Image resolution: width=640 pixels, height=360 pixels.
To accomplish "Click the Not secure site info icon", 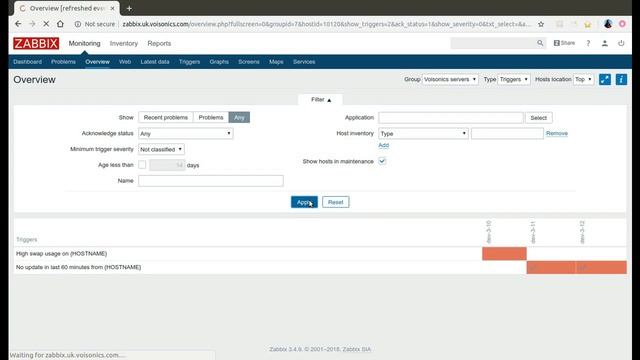I will click(x=78, y=24).
